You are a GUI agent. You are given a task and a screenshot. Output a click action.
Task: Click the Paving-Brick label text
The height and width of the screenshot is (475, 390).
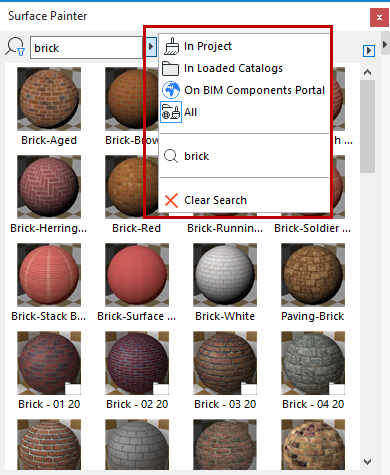pos(313,316)
